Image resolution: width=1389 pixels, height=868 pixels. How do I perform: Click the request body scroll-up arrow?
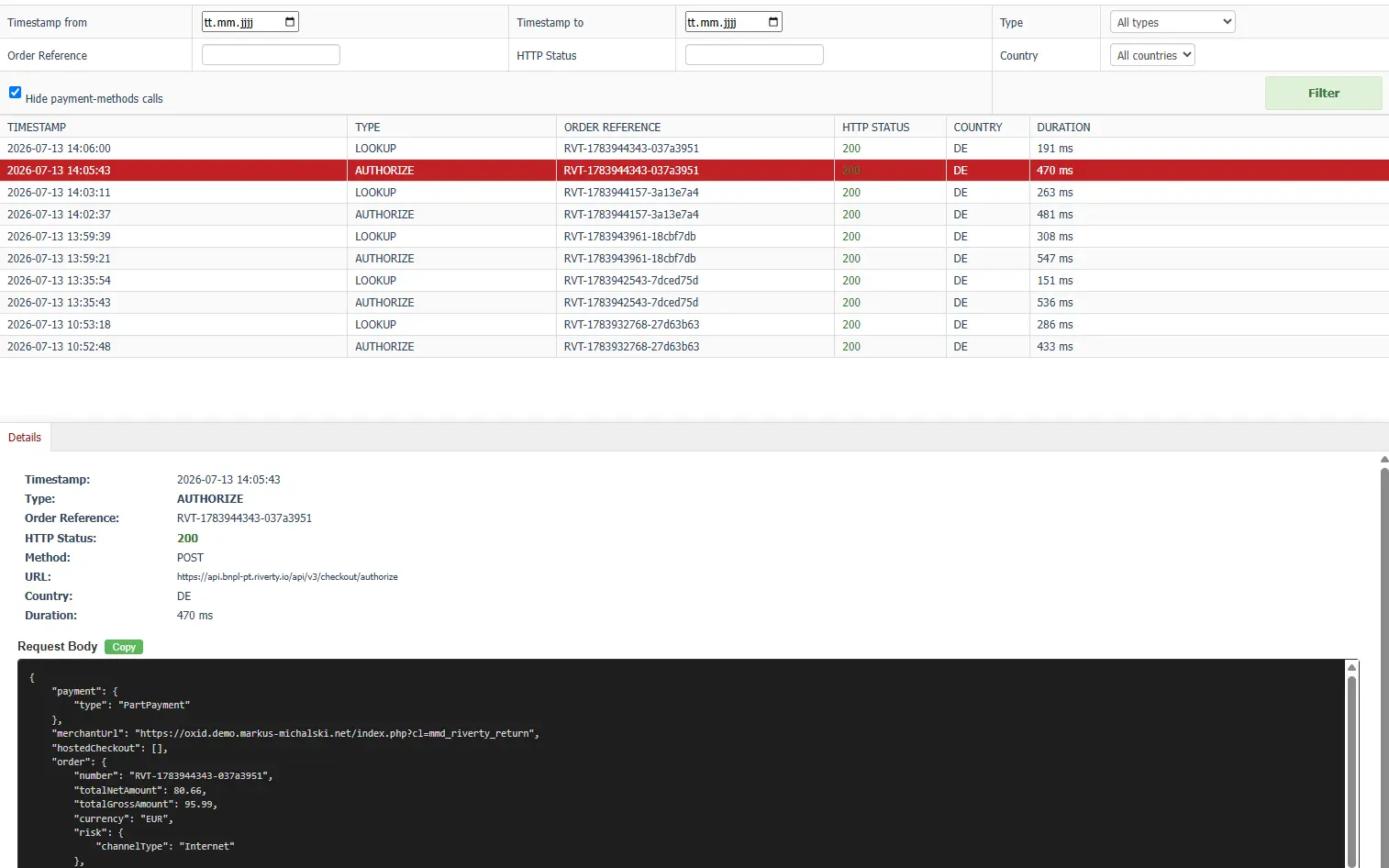[x=1351, y=667]
